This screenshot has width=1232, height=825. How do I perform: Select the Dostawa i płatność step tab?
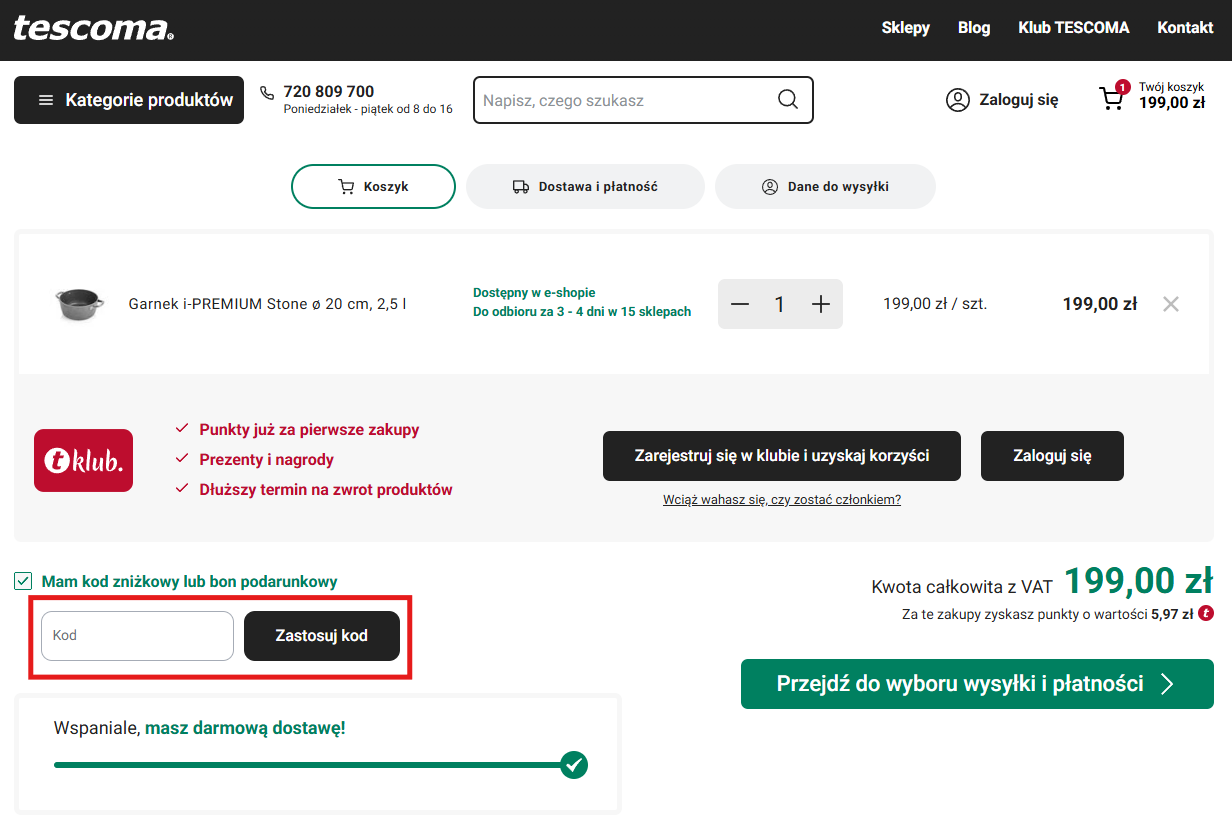pos(585,187)
